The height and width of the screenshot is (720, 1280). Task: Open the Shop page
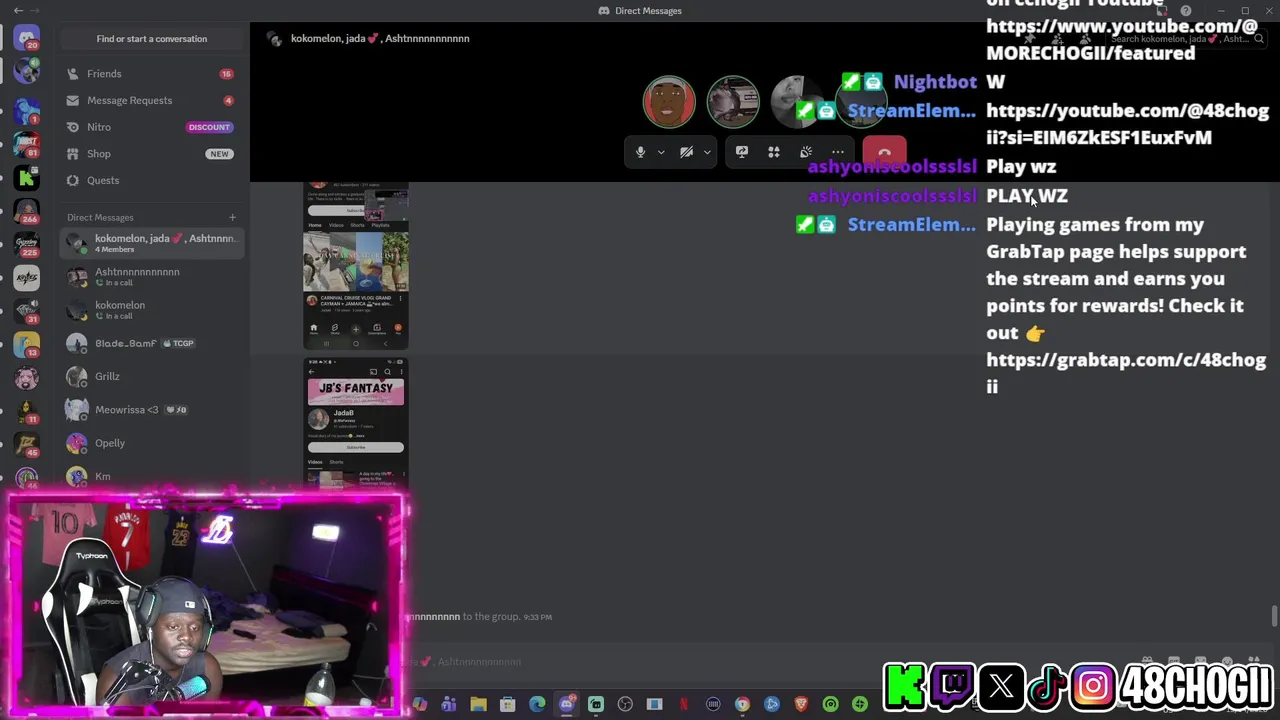(x=152, y=154)
